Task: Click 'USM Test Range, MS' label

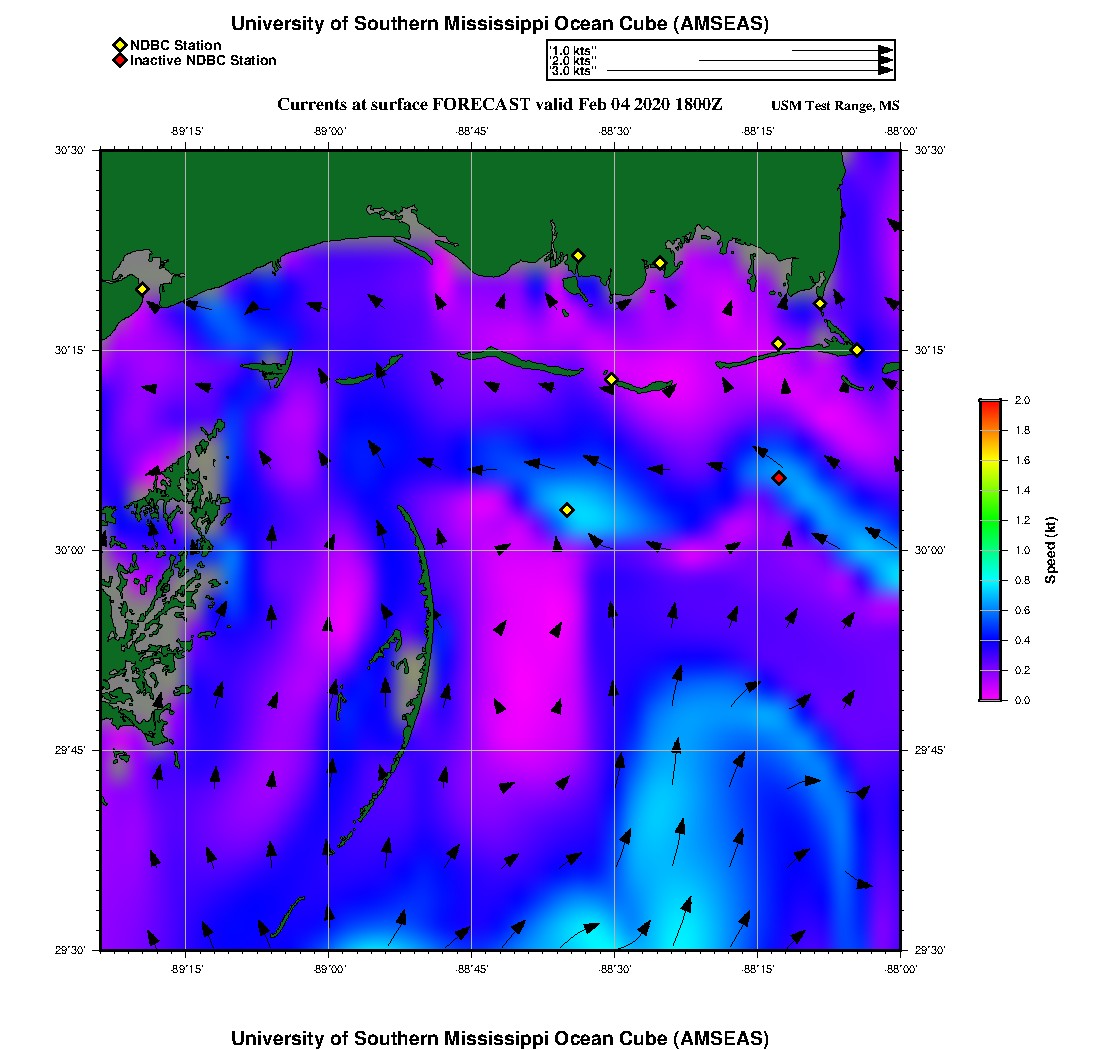Action: tap(835, 106)
